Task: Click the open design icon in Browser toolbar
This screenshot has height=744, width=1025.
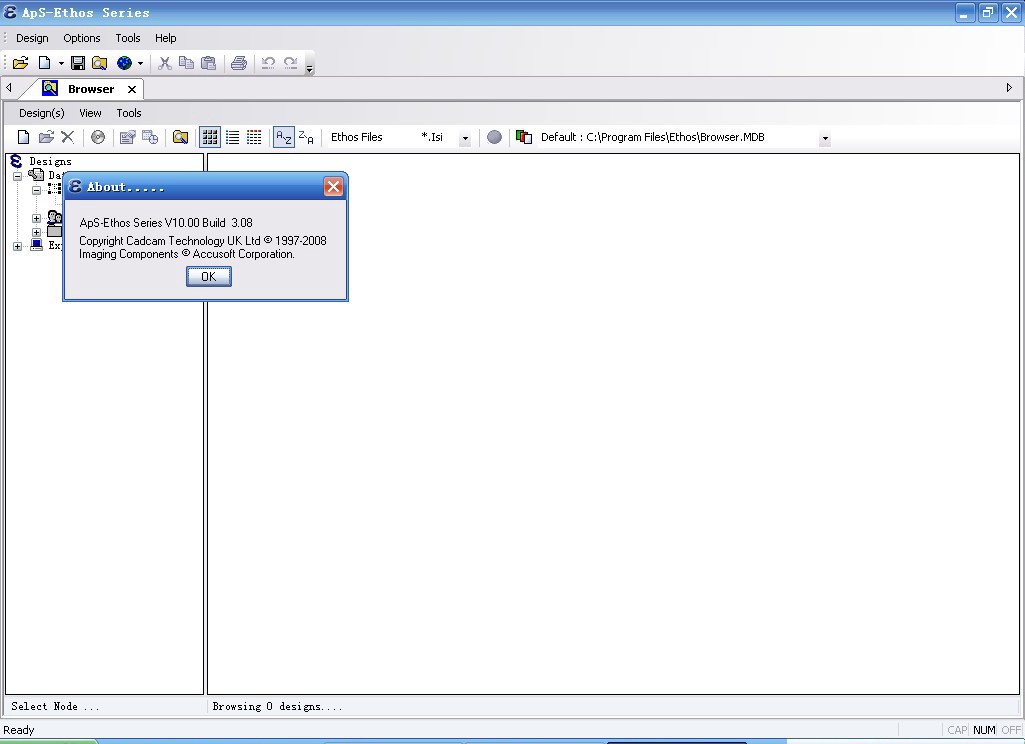Action: coord(46,137)
